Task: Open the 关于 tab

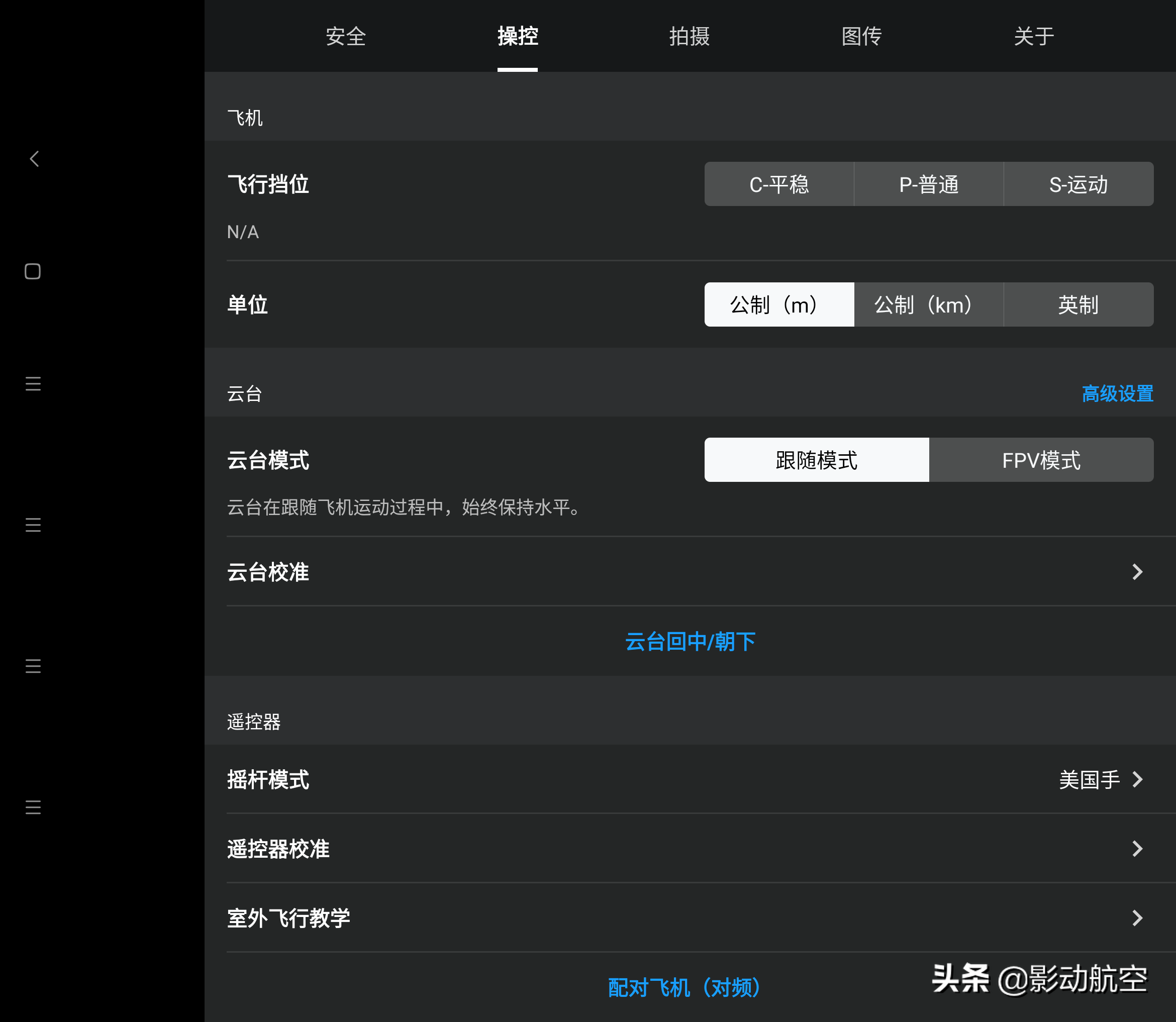Action: tap(1033, 36)
